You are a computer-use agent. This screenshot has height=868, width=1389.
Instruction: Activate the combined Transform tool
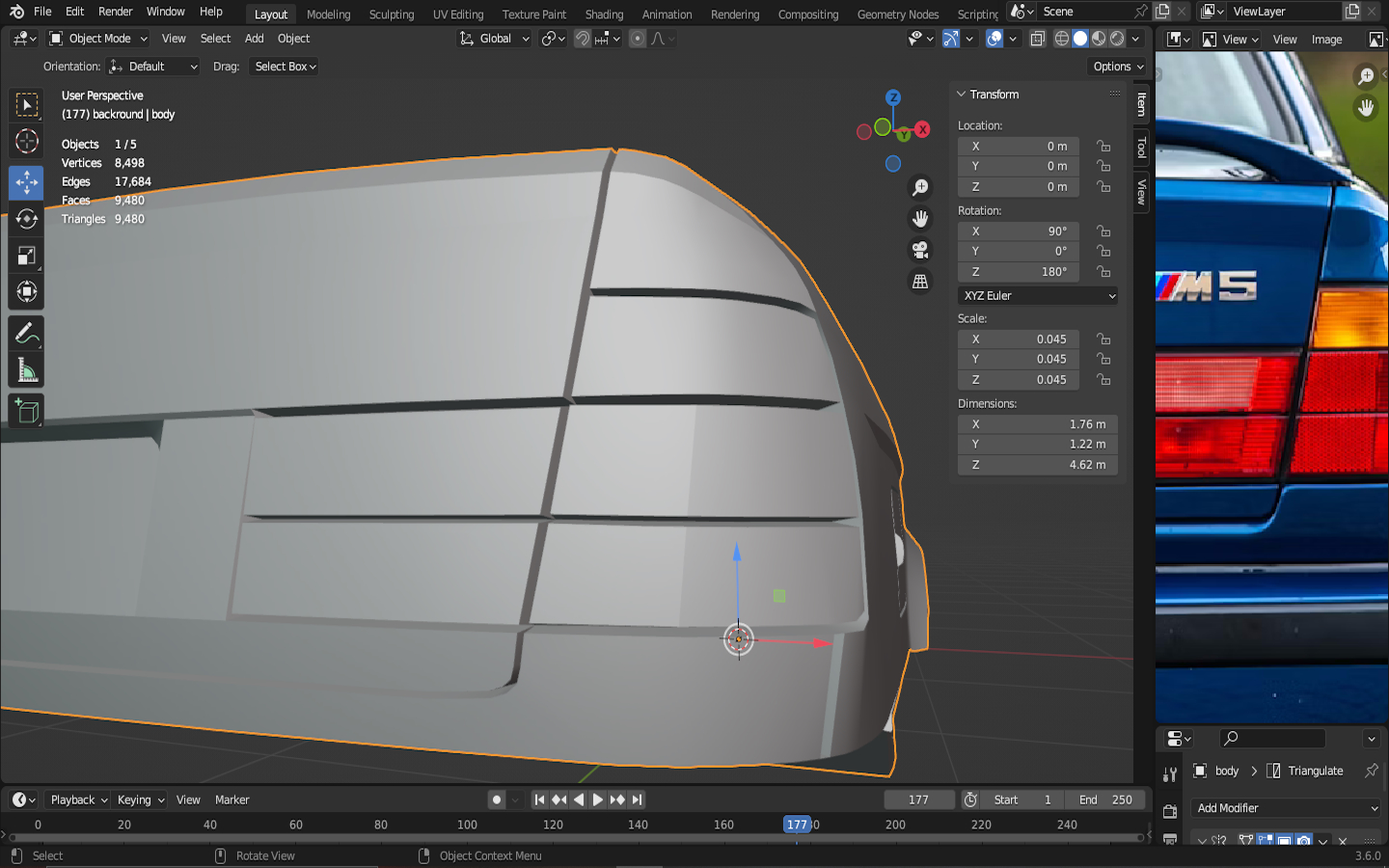(27, 291)
